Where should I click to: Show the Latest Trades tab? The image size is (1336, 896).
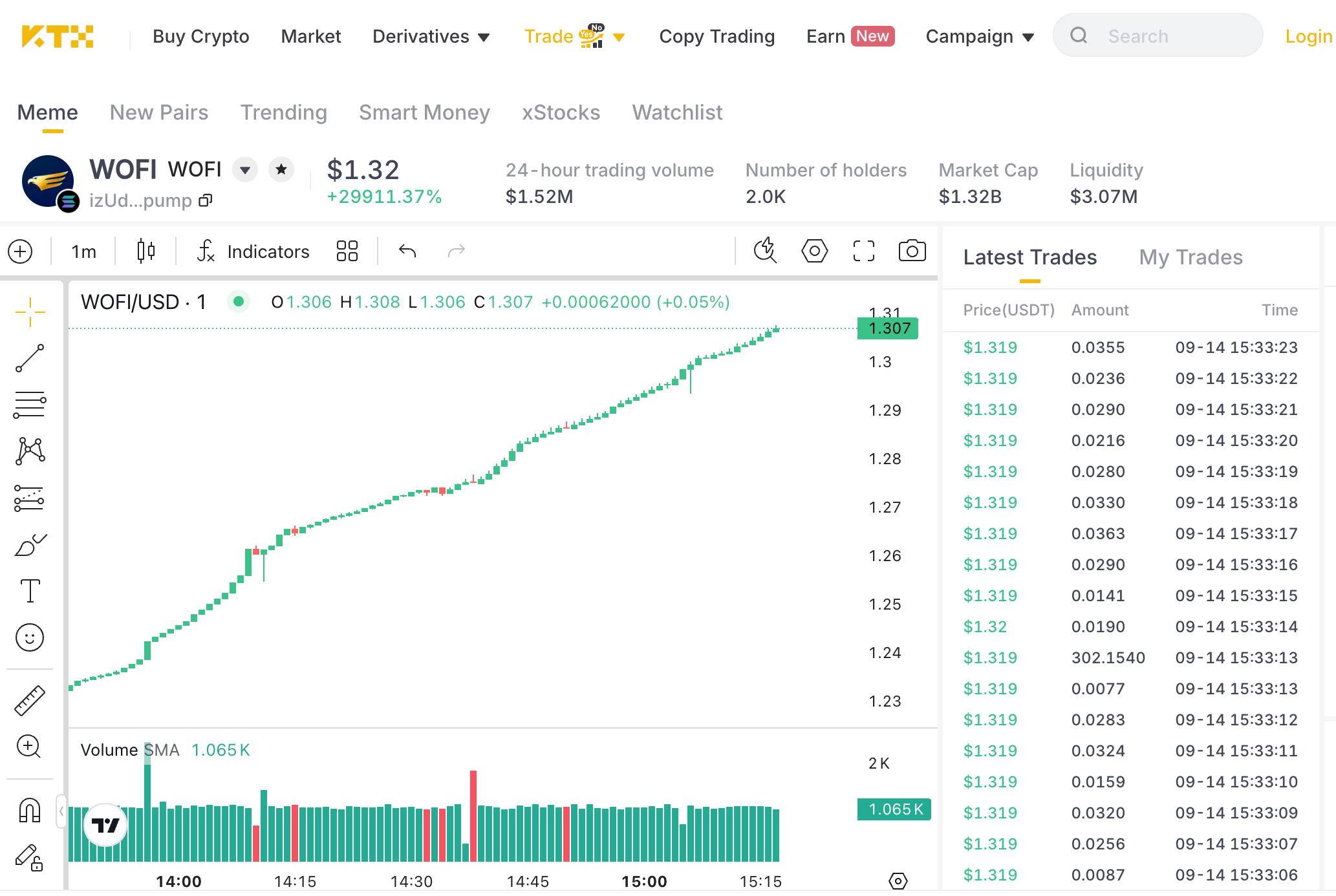(x=1030, y=257)
